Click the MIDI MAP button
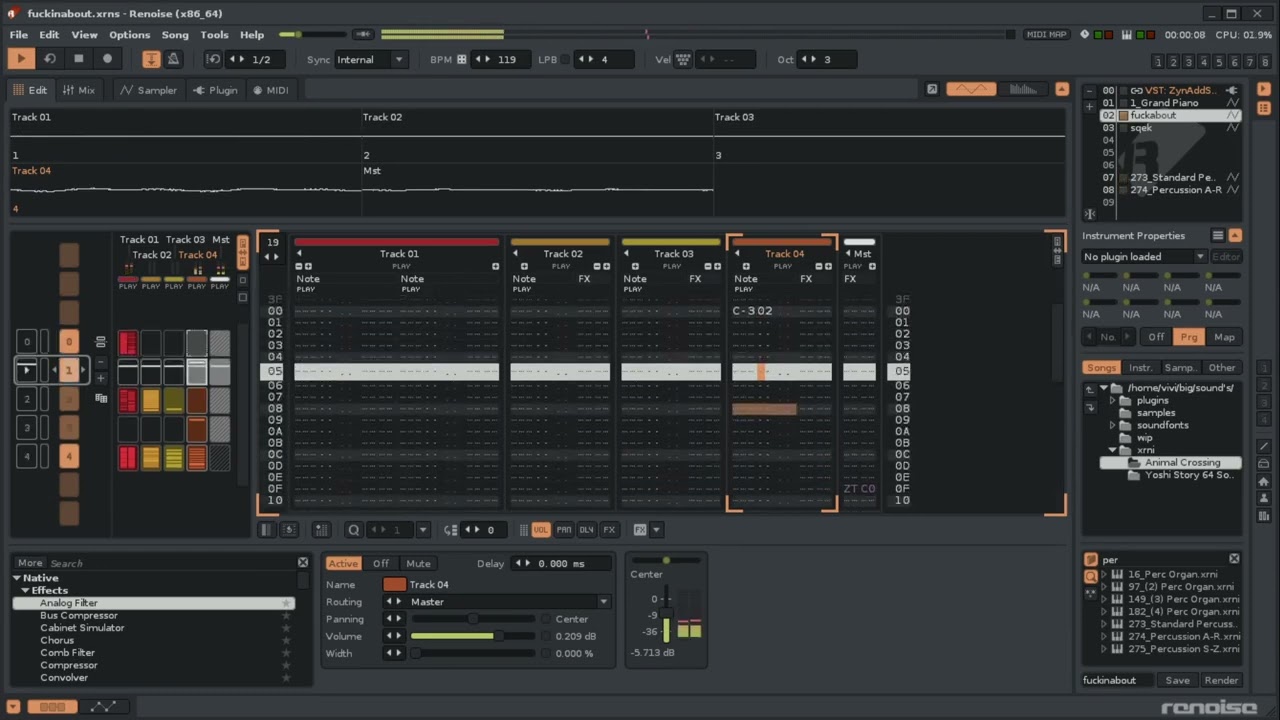Screen dimensions: 1280x720 click(x=1047, y=35)
